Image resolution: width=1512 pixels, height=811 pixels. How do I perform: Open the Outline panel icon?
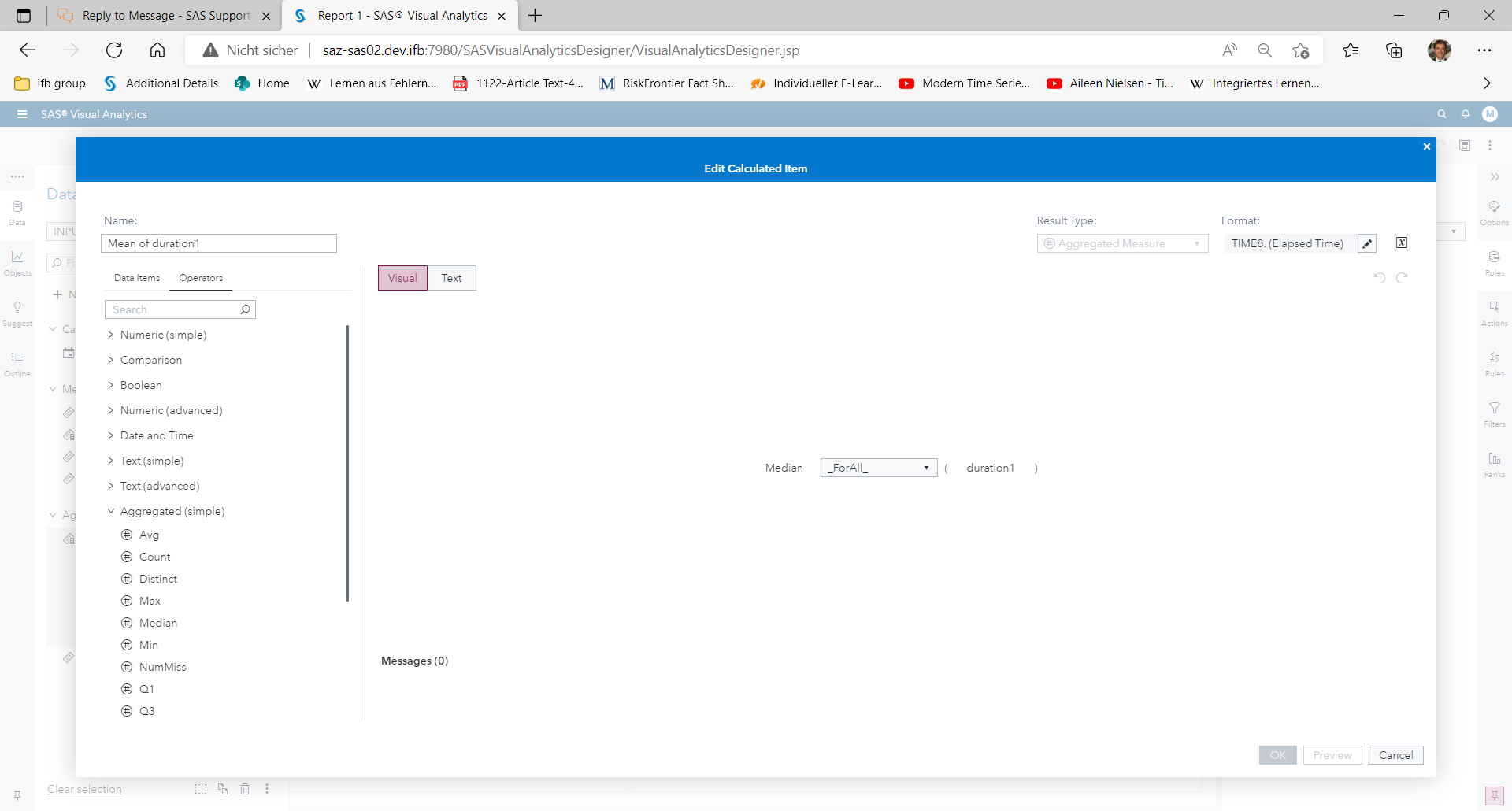(x=17, y=363)
